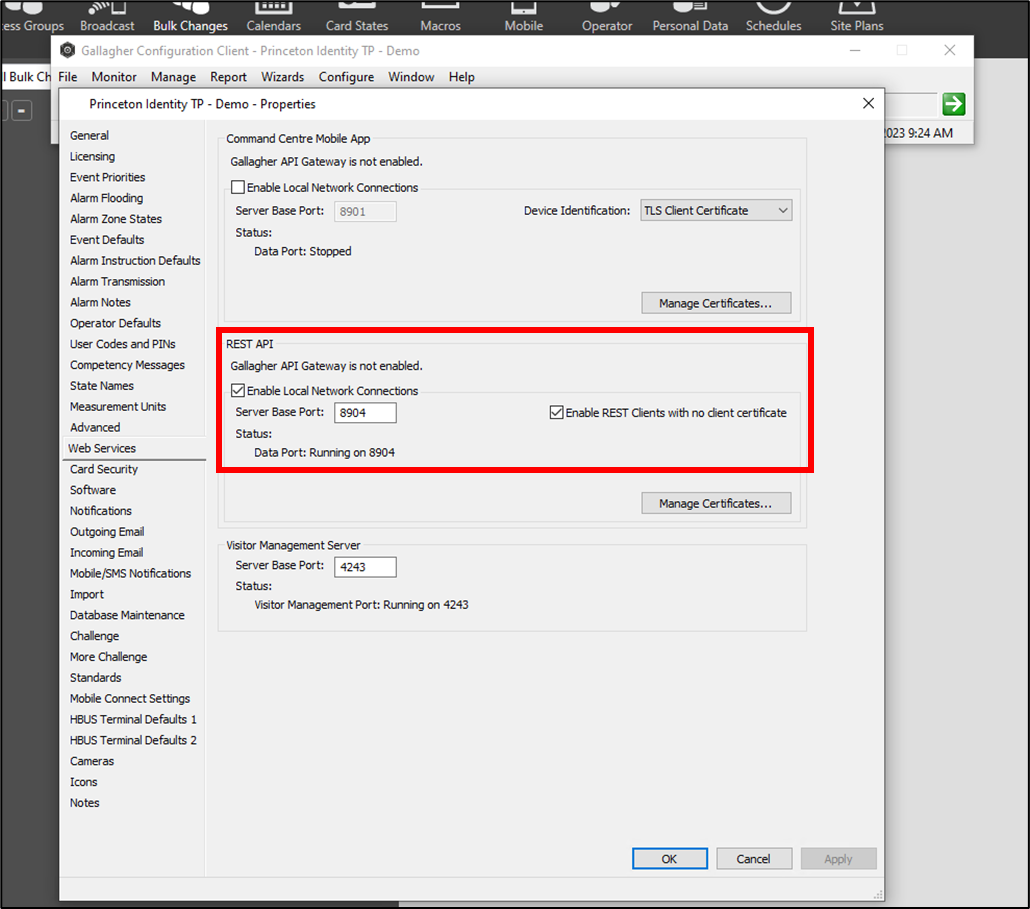This screenshot has height=909, width=1030.
Task: Select Alarm Transmission page
Action: pyautogui.click(x=118, y=281)
